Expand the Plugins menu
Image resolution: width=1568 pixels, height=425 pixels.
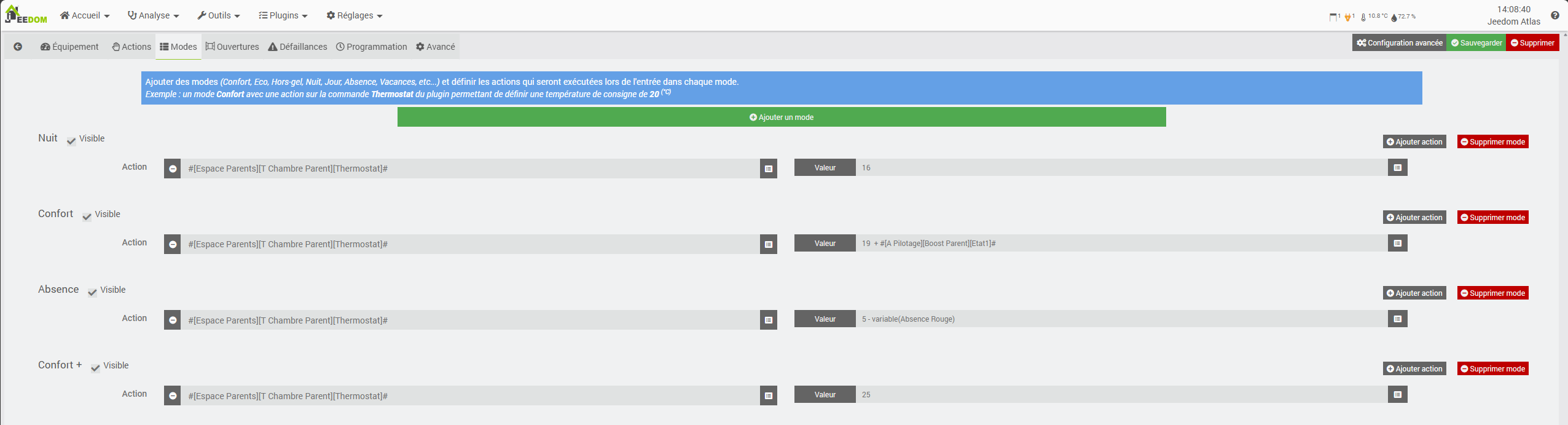tap(283, 15)
